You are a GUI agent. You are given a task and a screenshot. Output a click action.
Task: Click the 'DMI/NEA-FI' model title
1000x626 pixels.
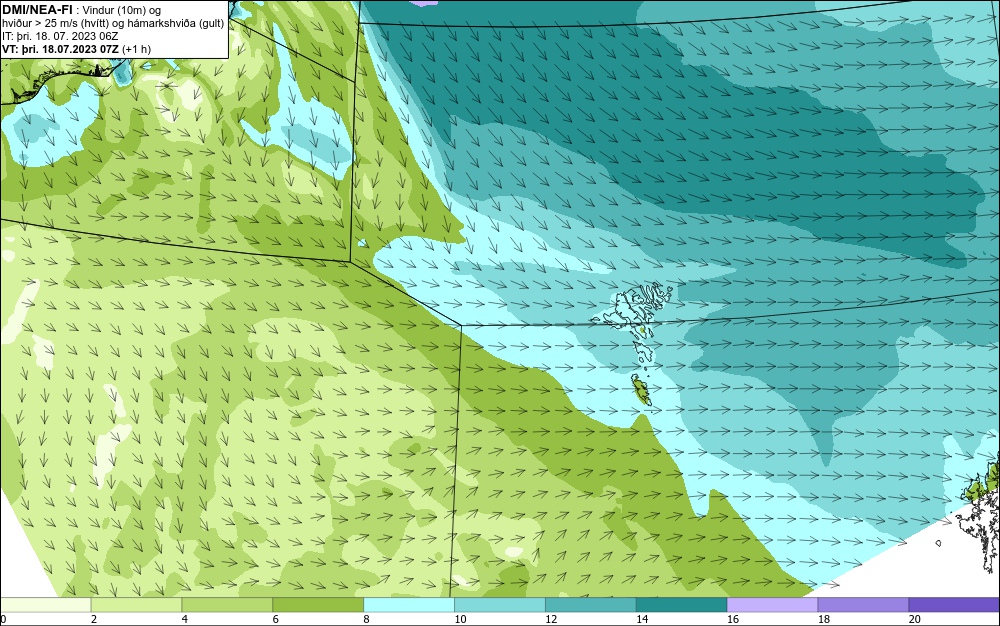pyautogui.click(x=37, y=9)
